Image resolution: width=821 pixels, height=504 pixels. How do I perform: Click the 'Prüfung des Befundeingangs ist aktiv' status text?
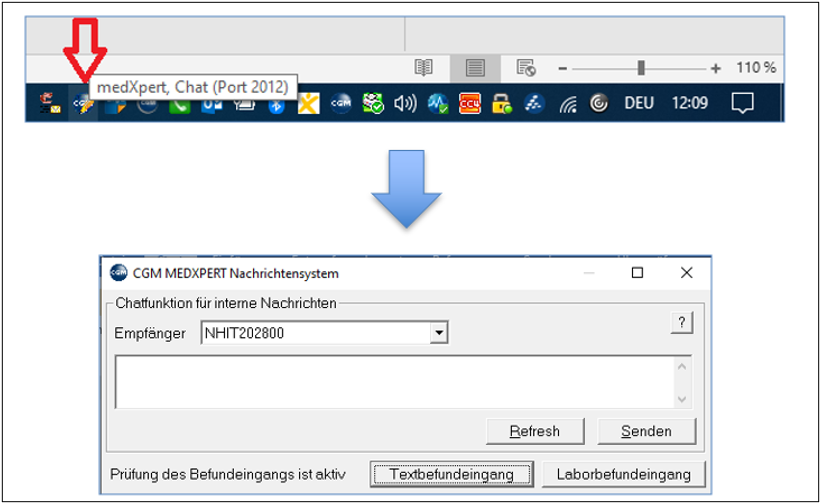click(x=228, y=474)
